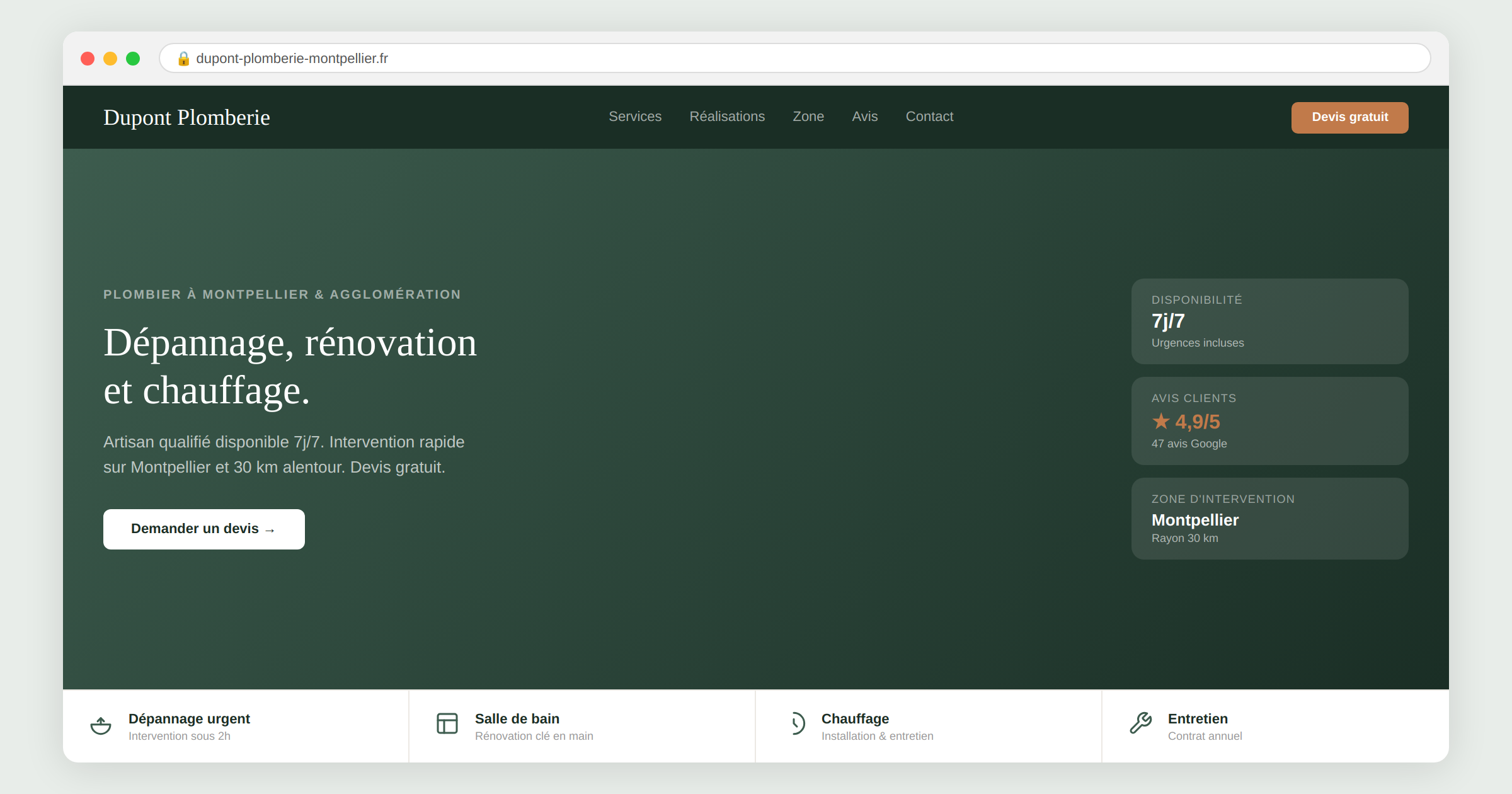Click the 47 avis Google text
This screenshot has height=794, width=1512.
[1189, 444]
